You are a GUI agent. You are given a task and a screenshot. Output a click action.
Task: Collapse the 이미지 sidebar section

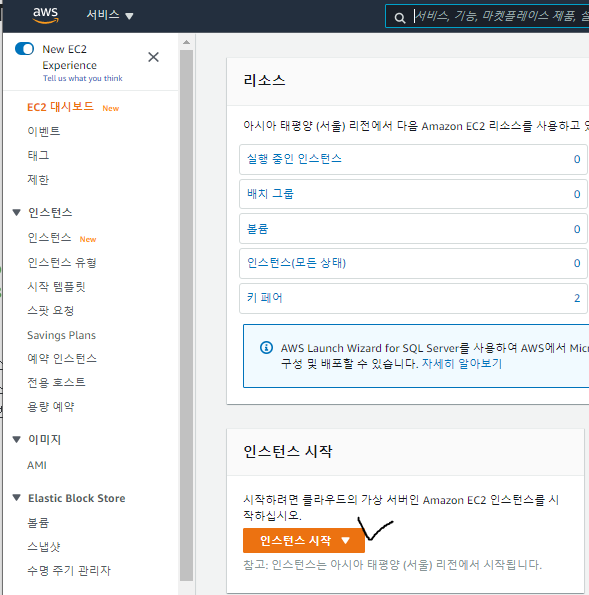point(16,439)
